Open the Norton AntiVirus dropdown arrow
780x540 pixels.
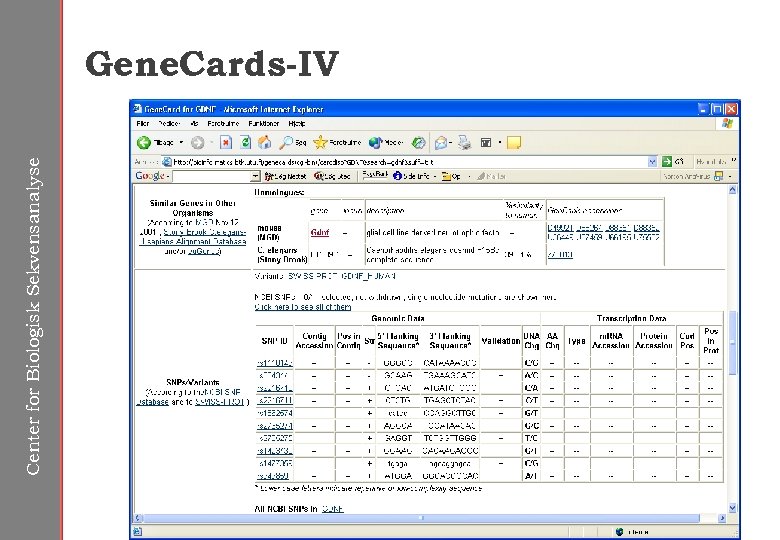[x=730, y=177]
